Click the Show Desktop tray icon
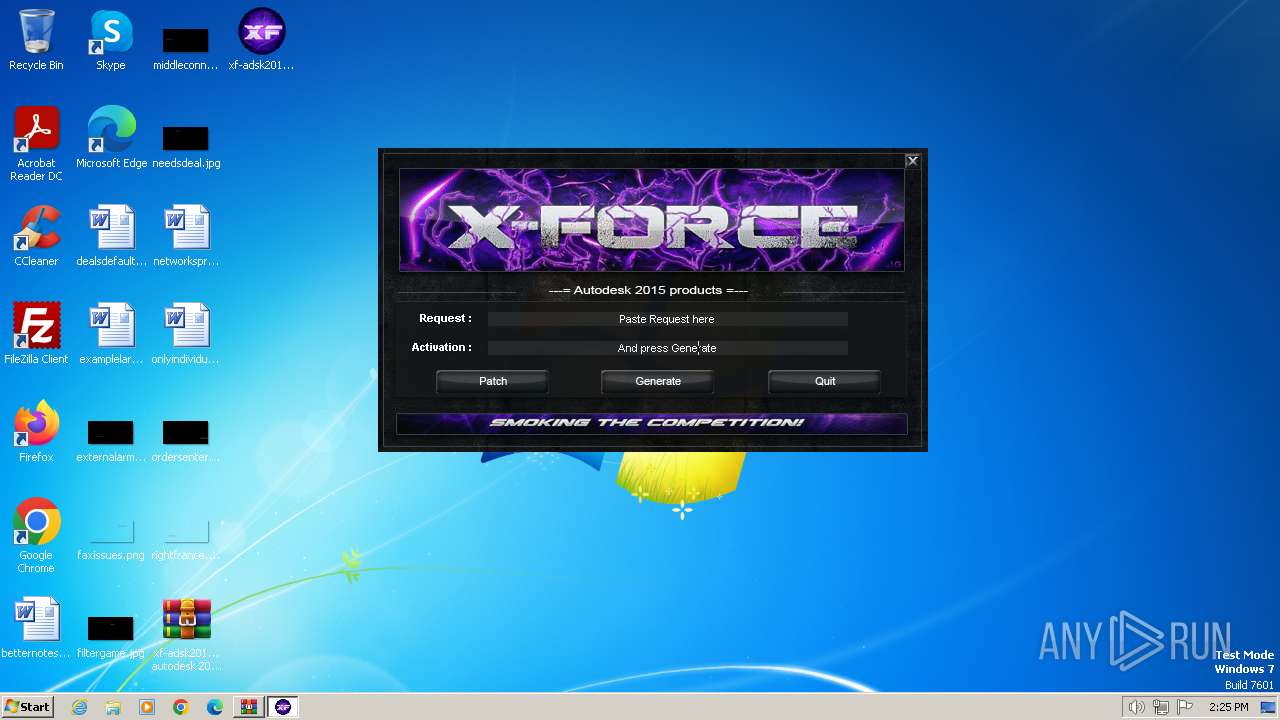 1269,707
